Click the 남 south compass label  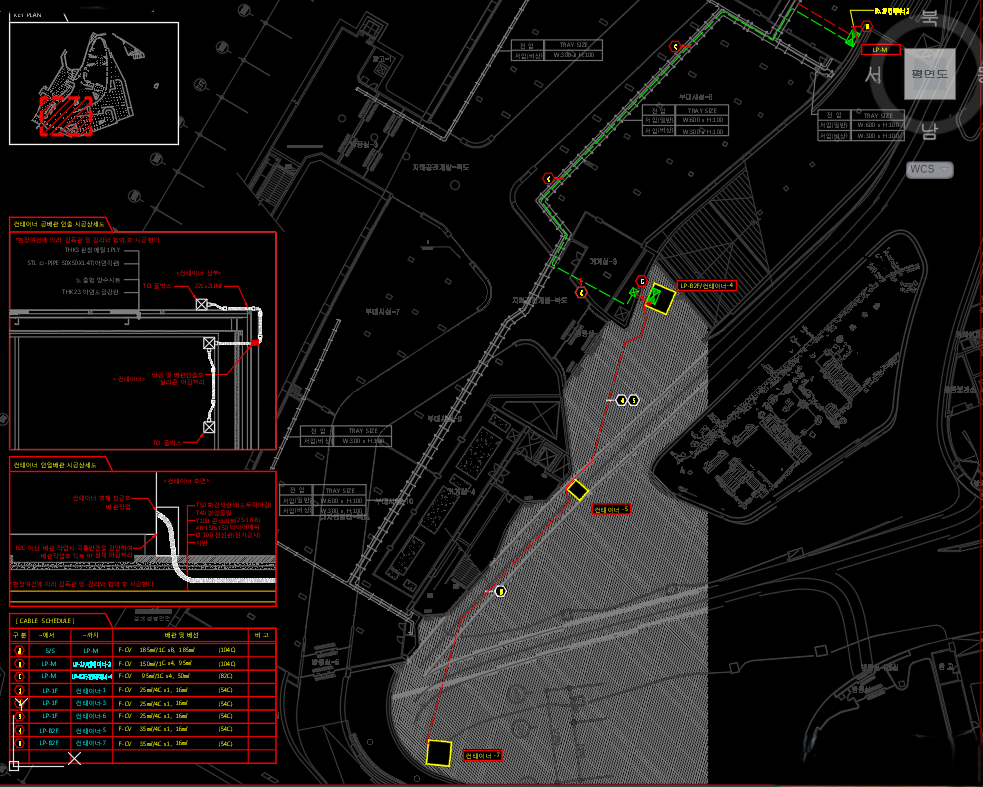click(929, 130)
